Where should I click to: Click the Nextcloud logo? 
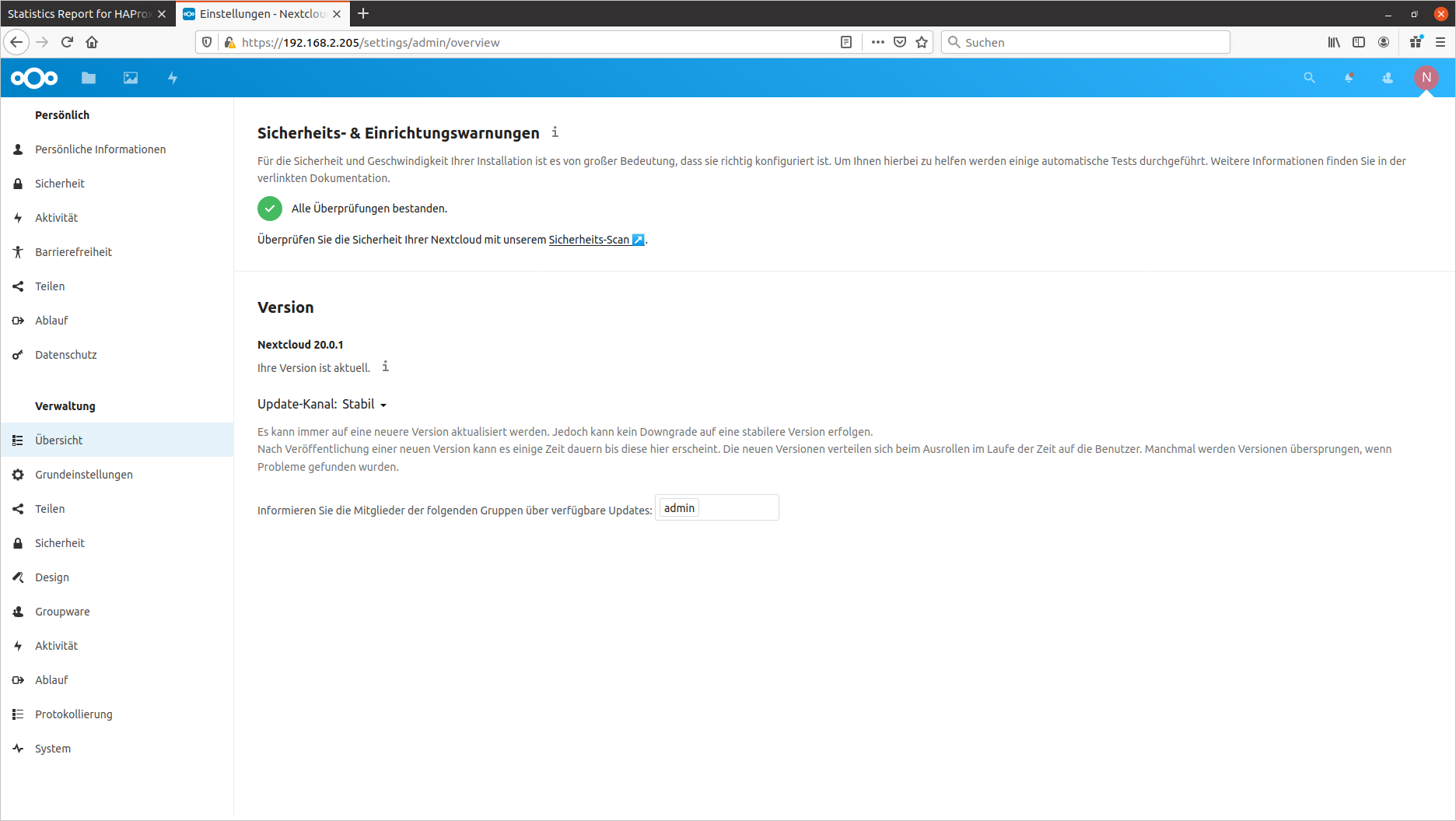coord(34,78)
